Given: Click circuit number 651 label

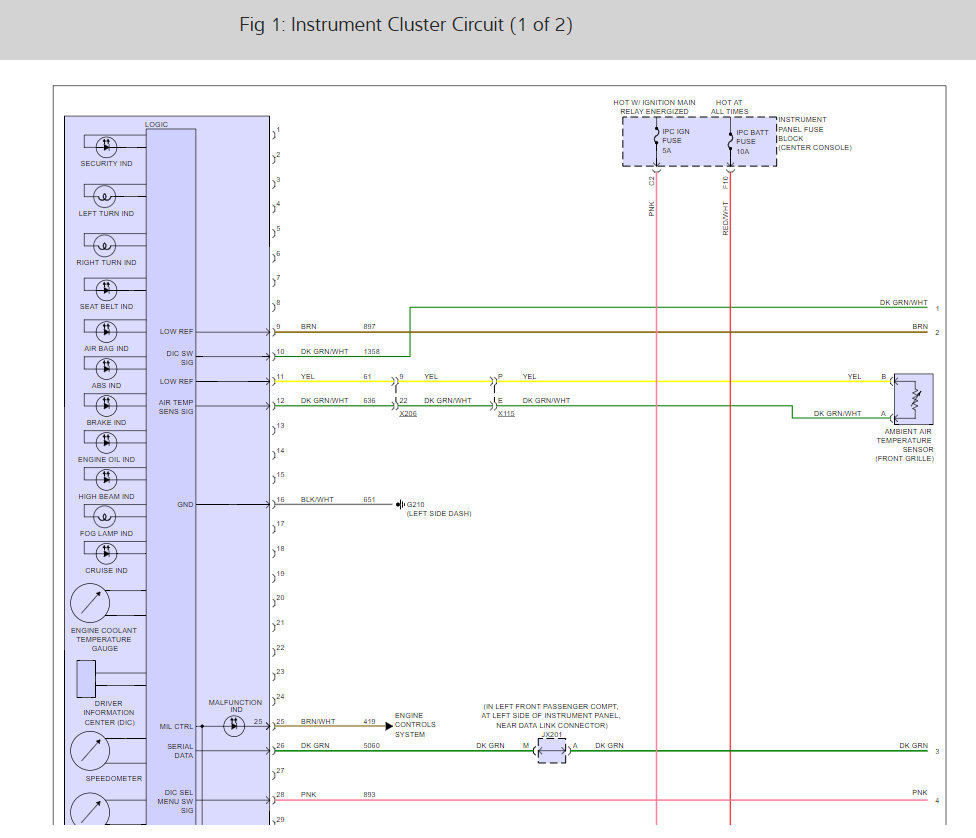Looking at the screenshot, I should tap(369, 499).
